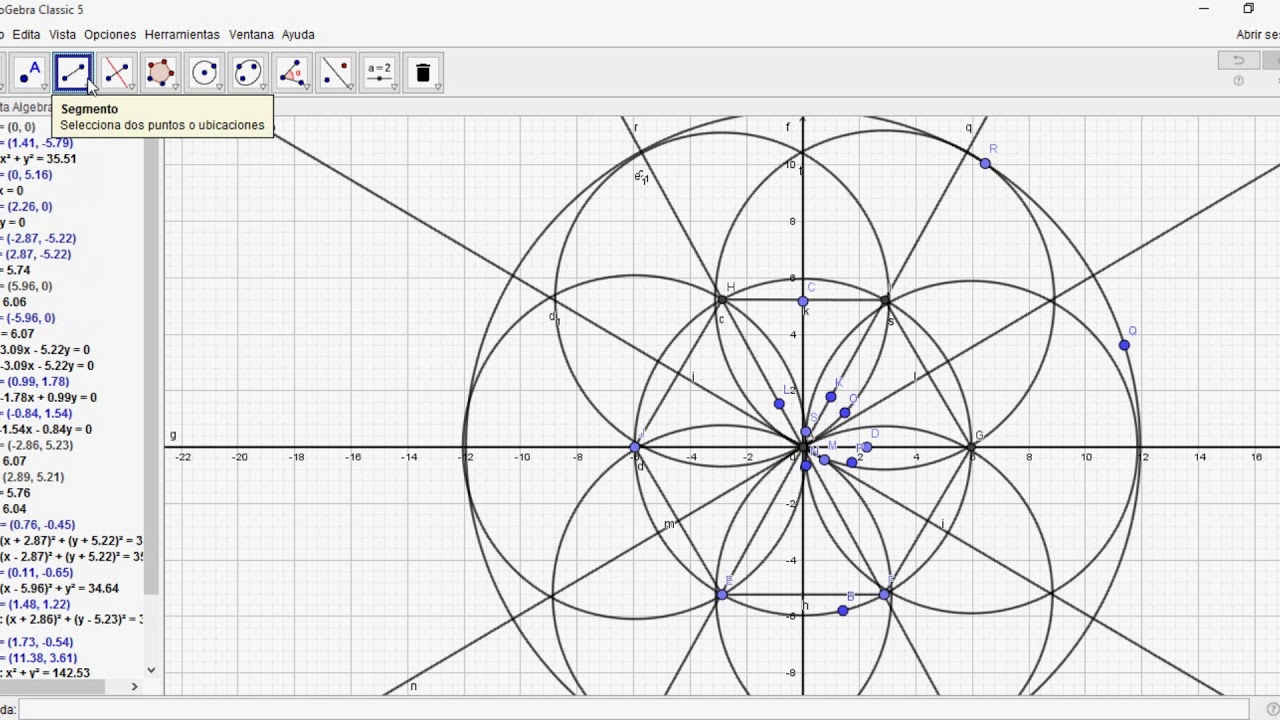
Task: Select point G on the x-axis
Action: tap(971, 447)
